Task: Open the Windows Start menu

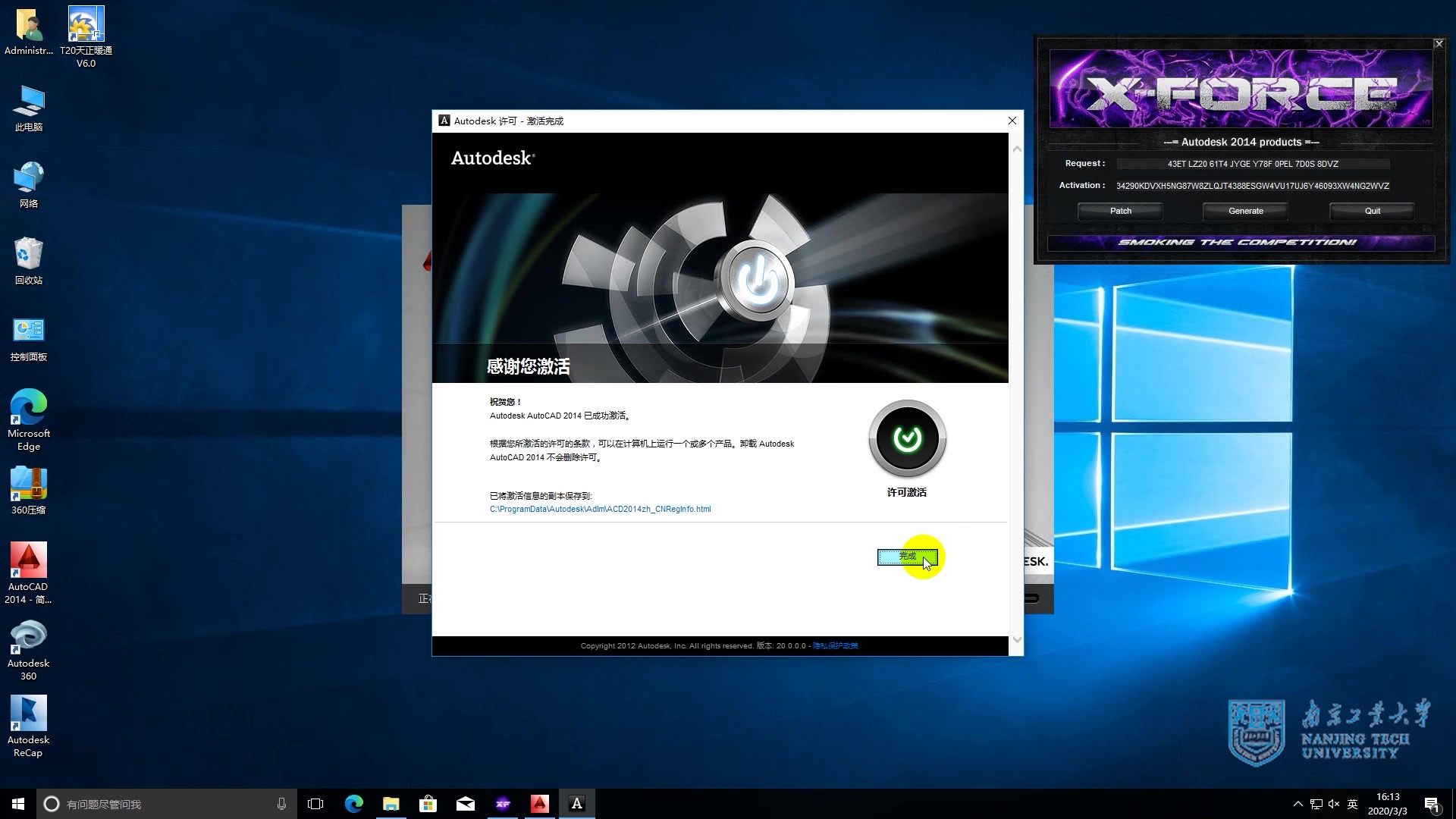Action: pos(18,804)
